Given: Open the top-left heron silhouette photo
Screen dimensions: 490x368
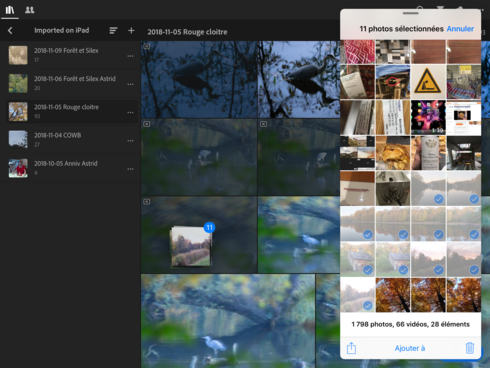Looking at the screenshot, I should click(199, 79).
